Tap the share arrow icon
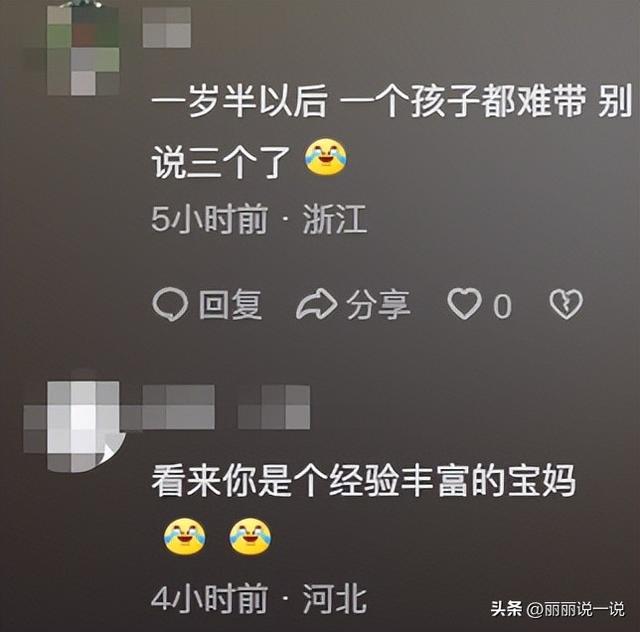The image size is (640, 632). [x=316, y=304]
